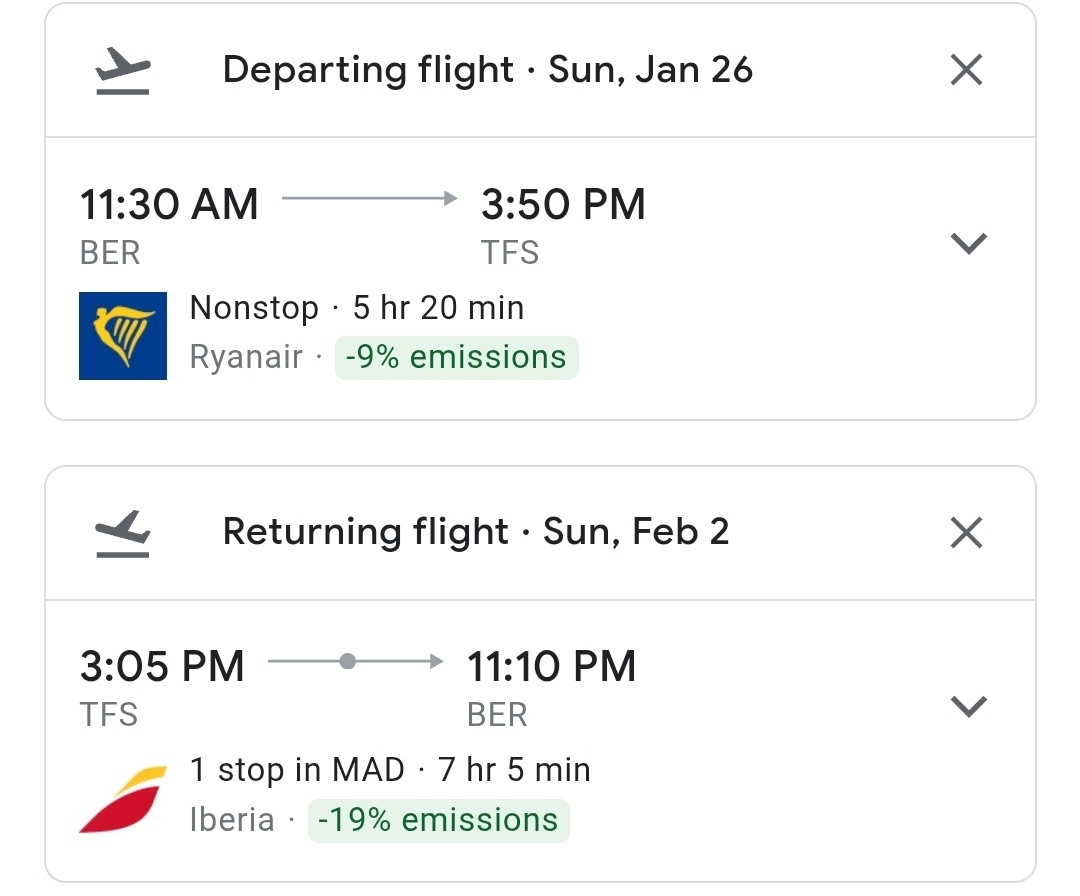1080x896 pixels.
Task: Click the stop dot on the return route line
Action: coord(348,661)
